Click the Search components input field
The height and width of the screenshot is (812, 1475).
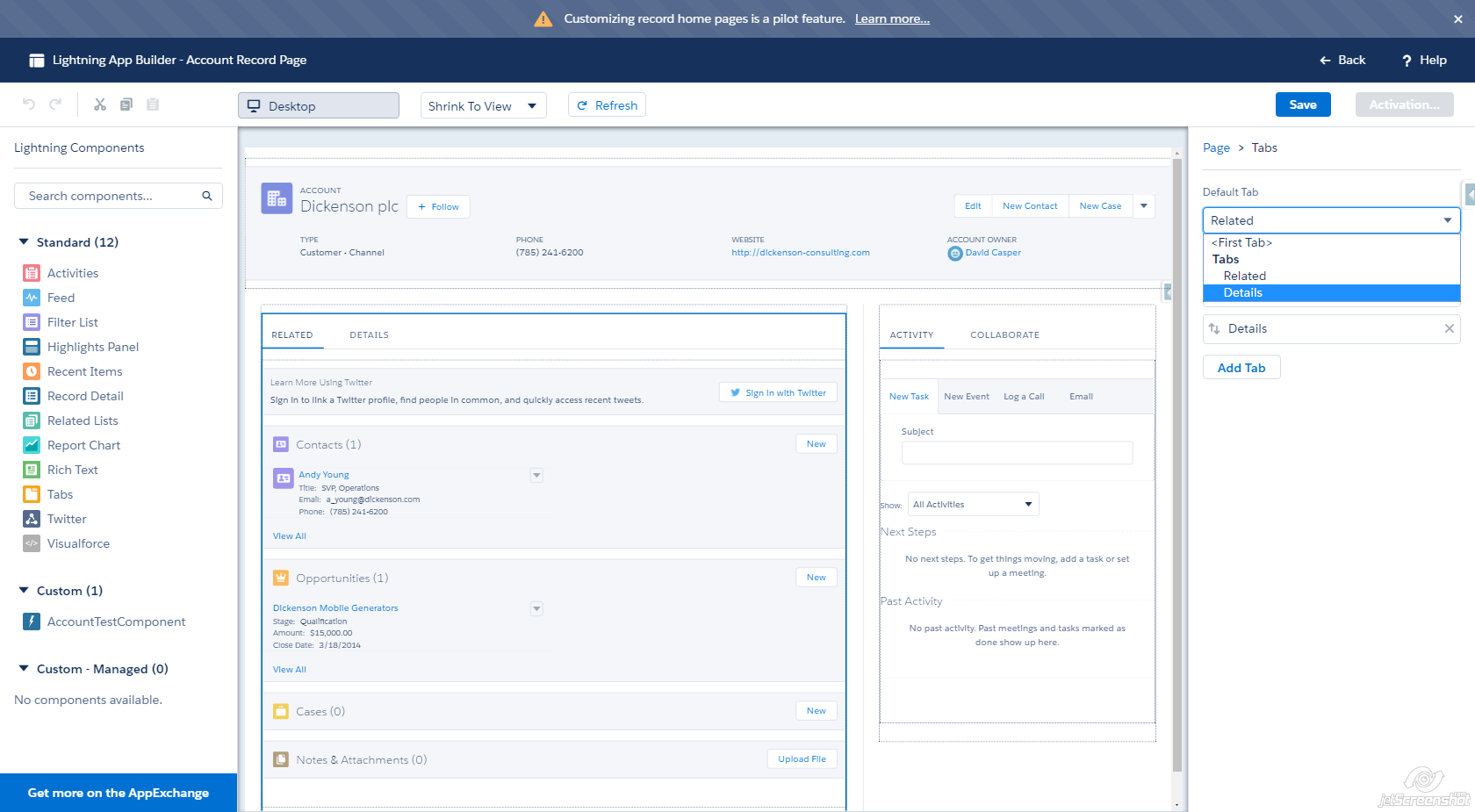point(110,196)
